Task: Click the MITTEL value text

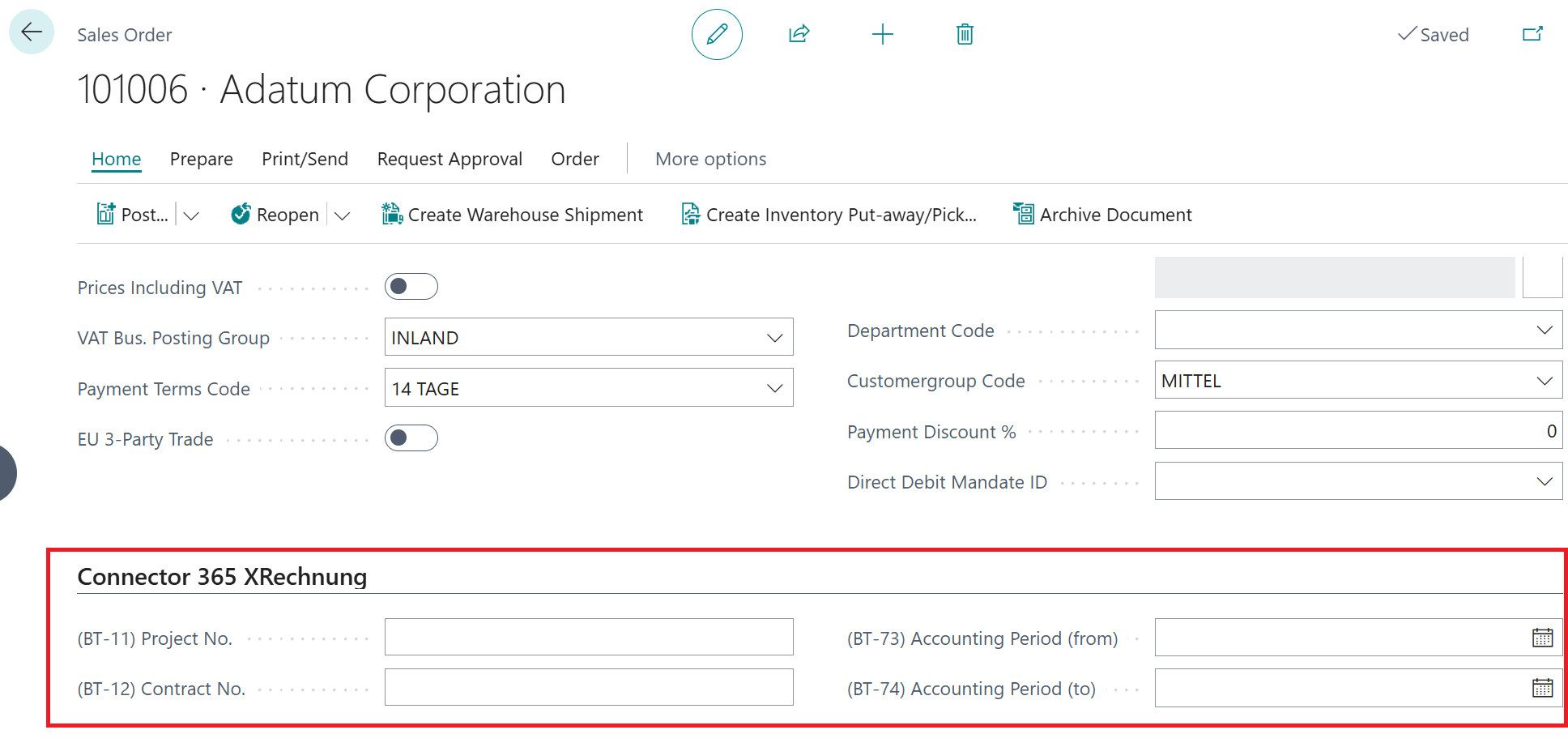Action: [x=1191, y=381]
